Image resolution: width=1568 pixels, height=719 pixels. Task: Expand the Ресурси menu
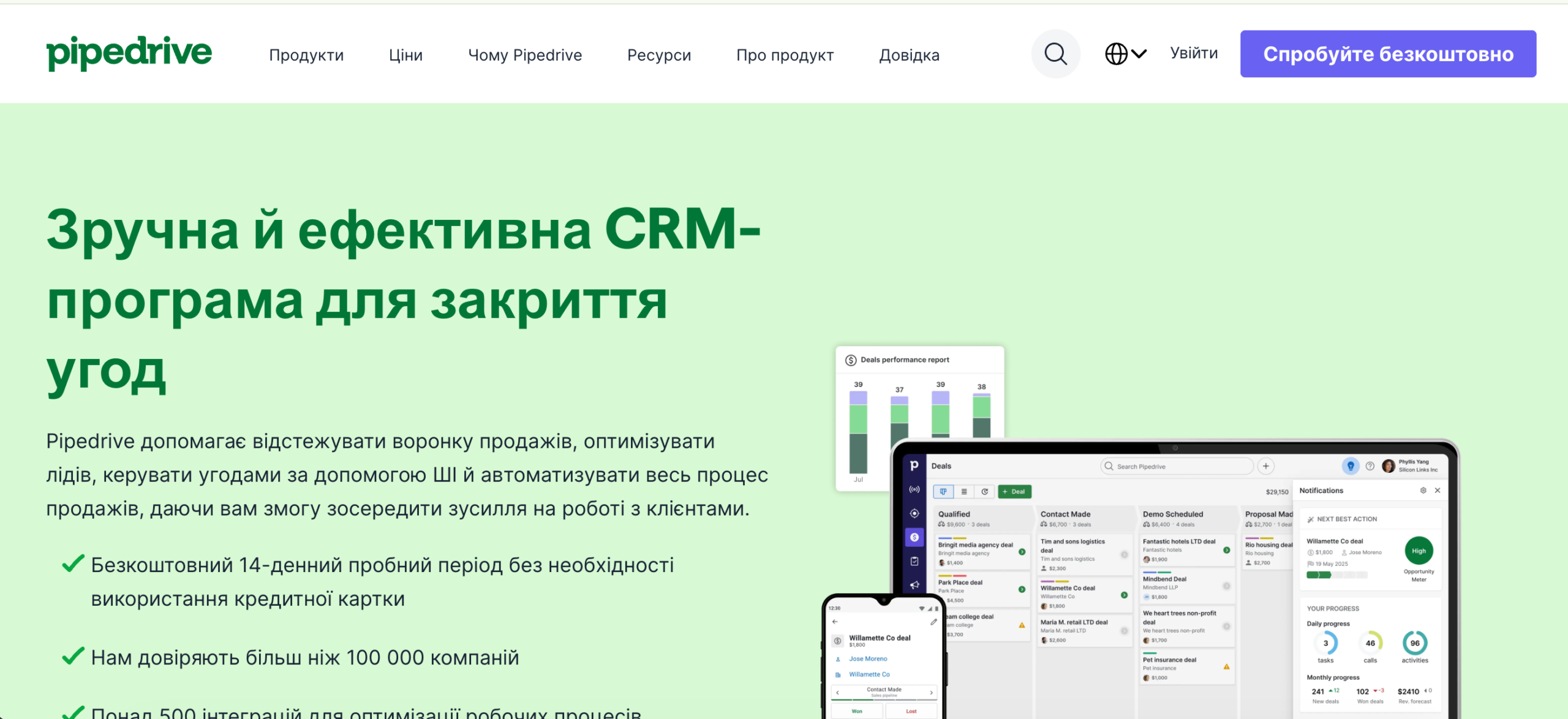click(659, 55)
